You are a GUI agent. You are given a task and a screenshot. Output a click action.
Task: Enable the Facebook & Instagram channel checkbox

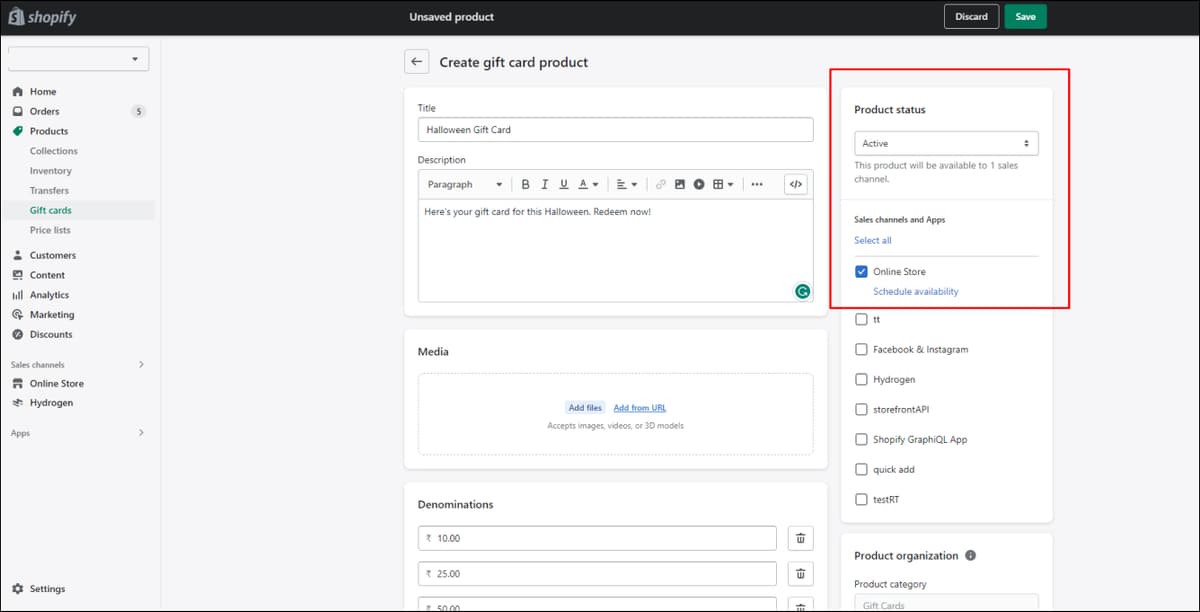click(x=861, y=349)
